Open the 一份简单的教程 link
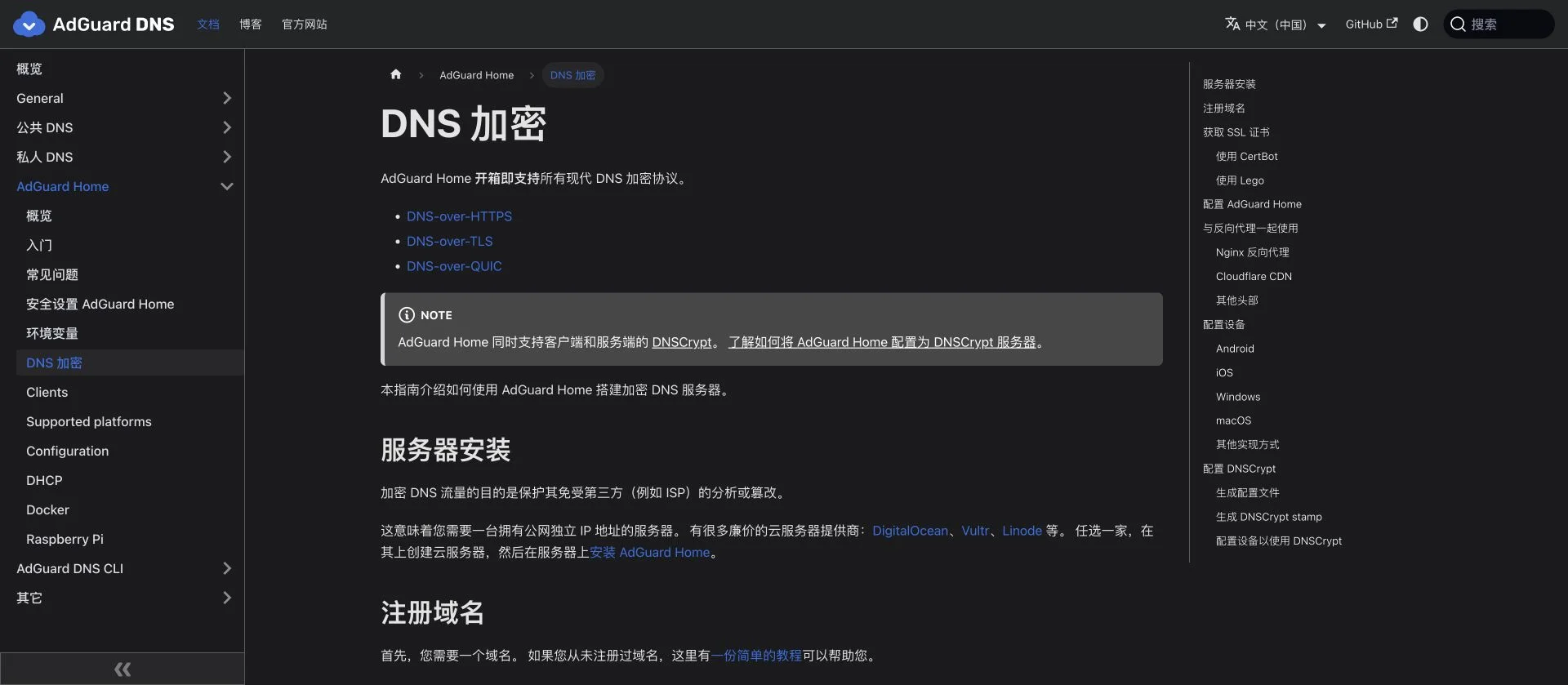 coord(756,656)
